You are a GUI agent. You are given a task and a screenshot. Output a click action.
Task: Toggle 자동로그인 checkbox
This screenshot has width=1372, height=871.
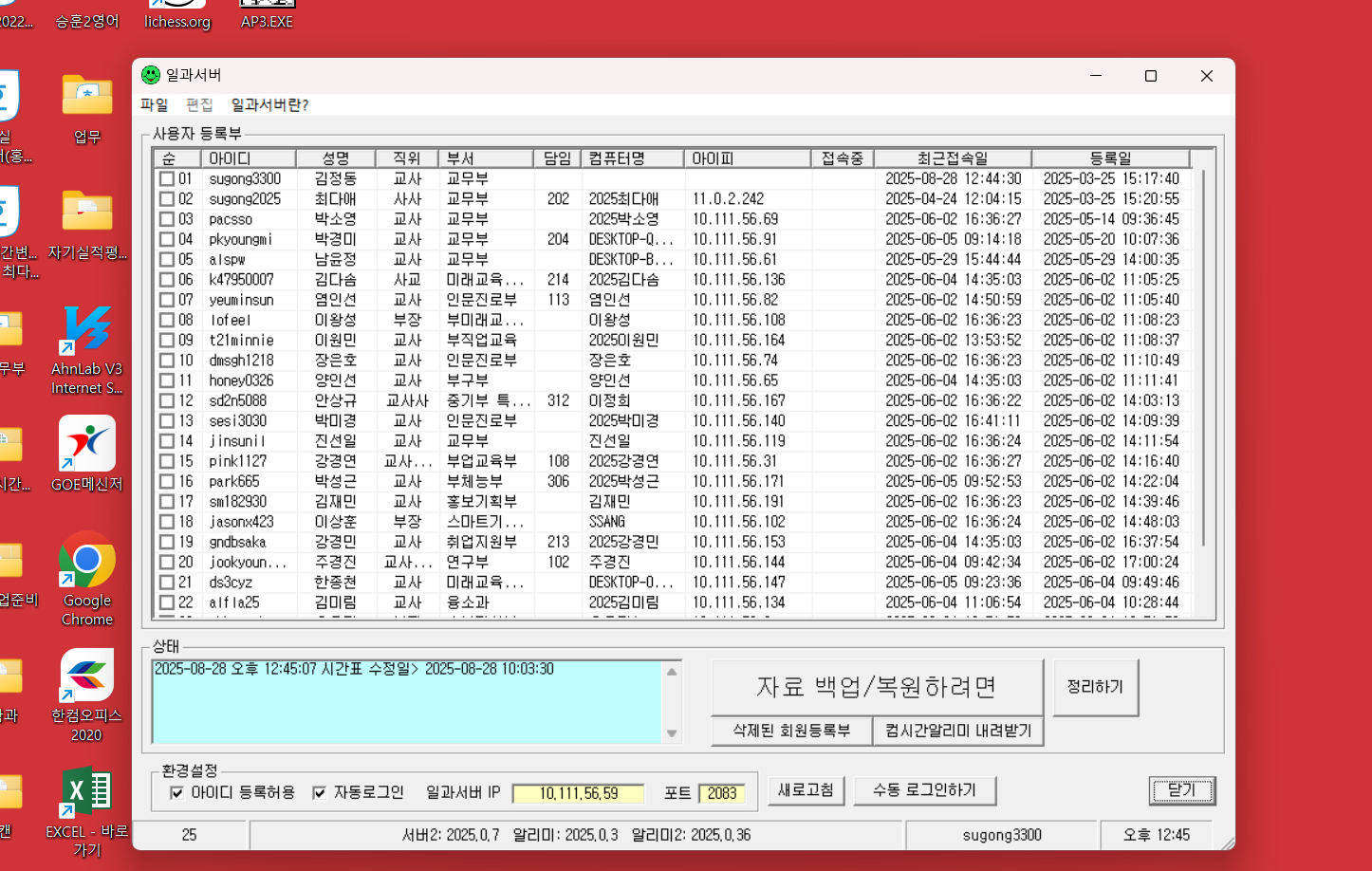pos(320,792)
